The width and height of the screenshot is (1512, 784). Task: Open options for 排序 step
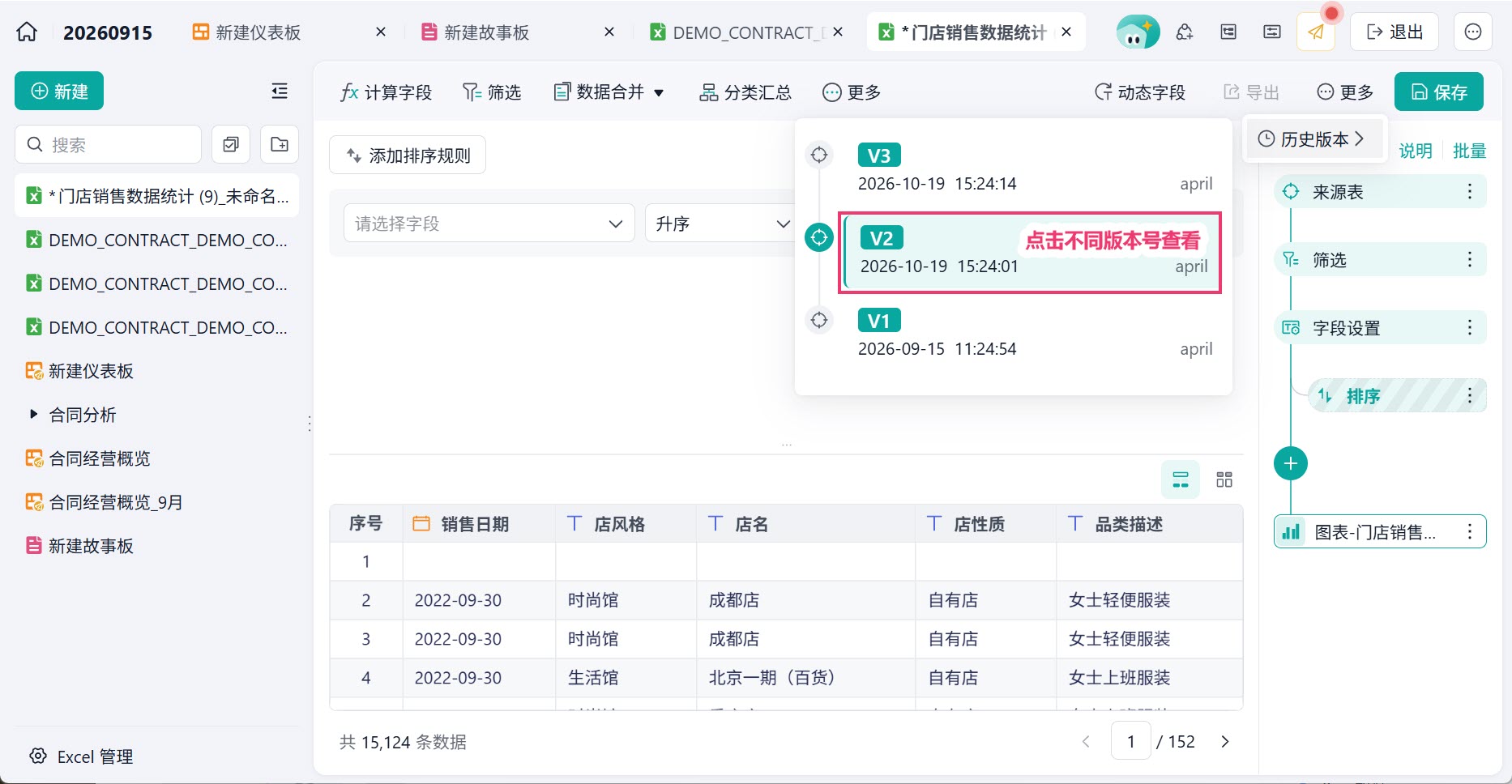1470,396
